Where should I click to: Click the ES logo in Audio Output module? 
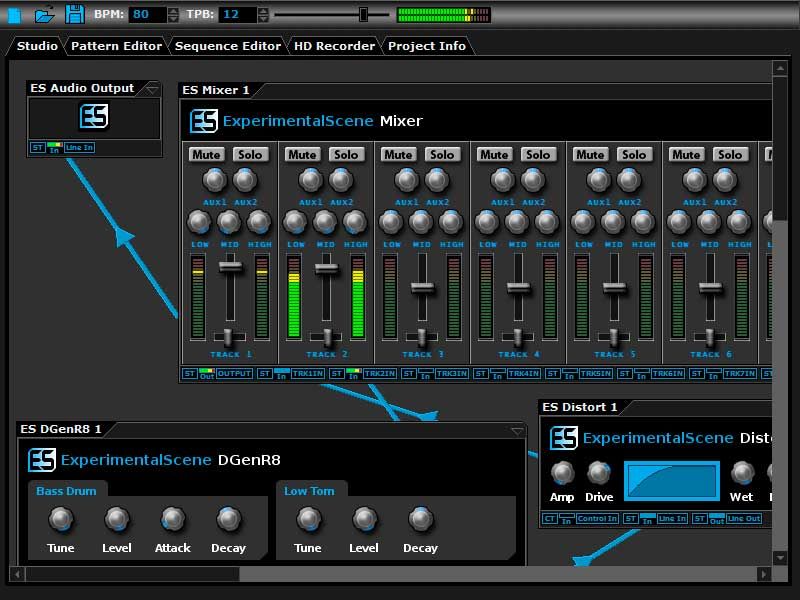point(93,116)
